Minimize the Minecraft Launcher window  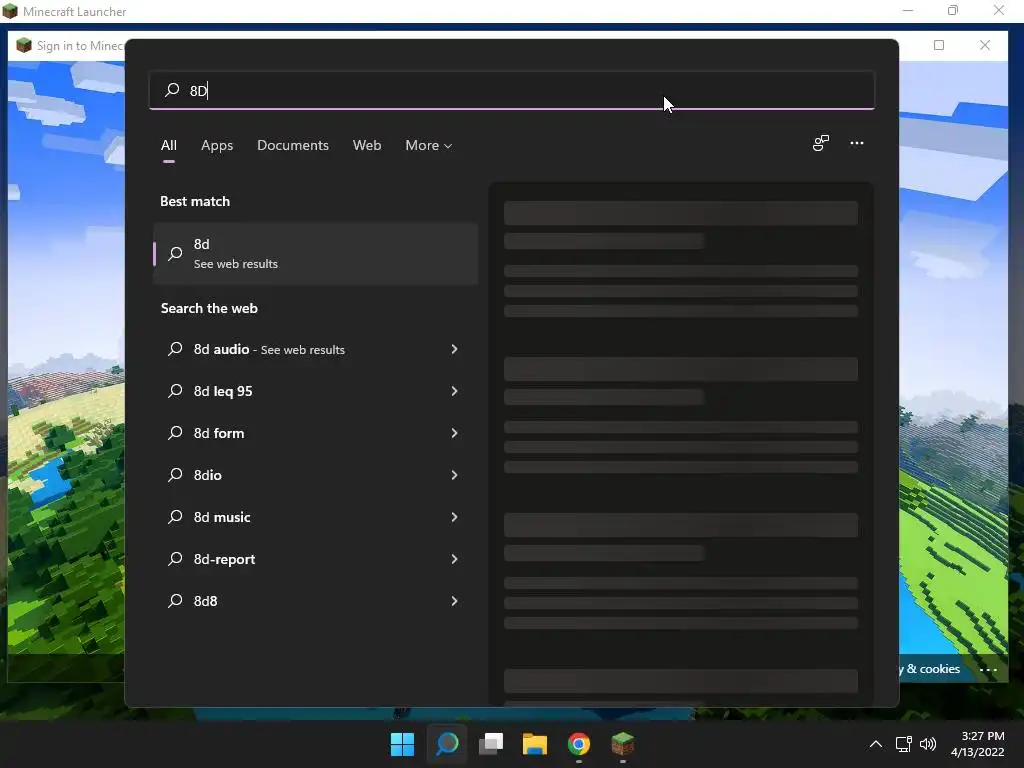(908, 10)
